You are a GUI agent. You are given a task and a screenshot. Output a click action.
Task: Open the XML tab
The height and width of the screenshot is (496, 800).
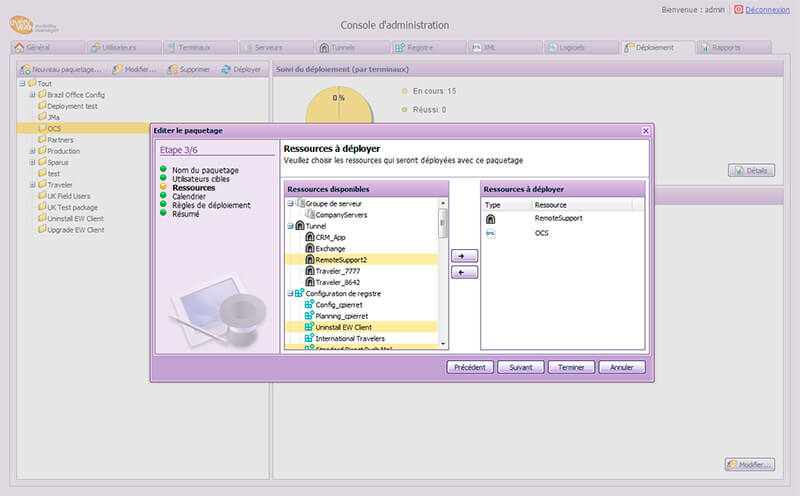click(506, 47)
